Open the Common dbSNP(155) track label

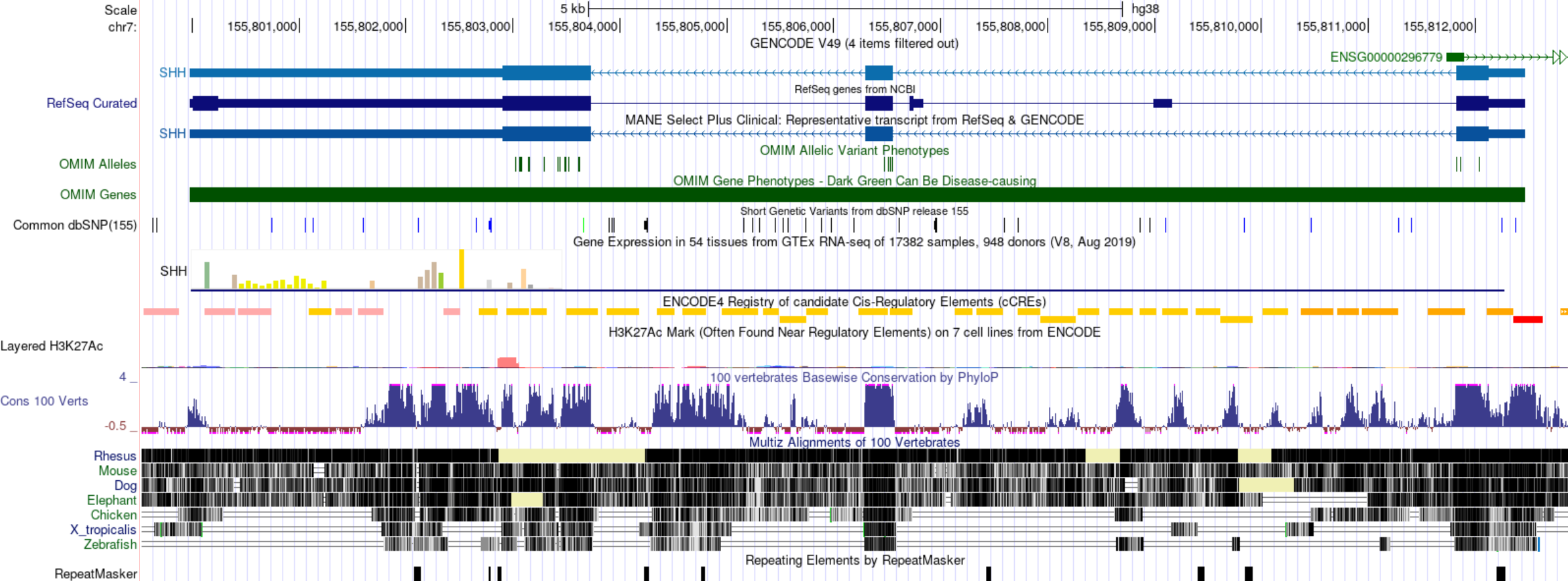[75, 225]
